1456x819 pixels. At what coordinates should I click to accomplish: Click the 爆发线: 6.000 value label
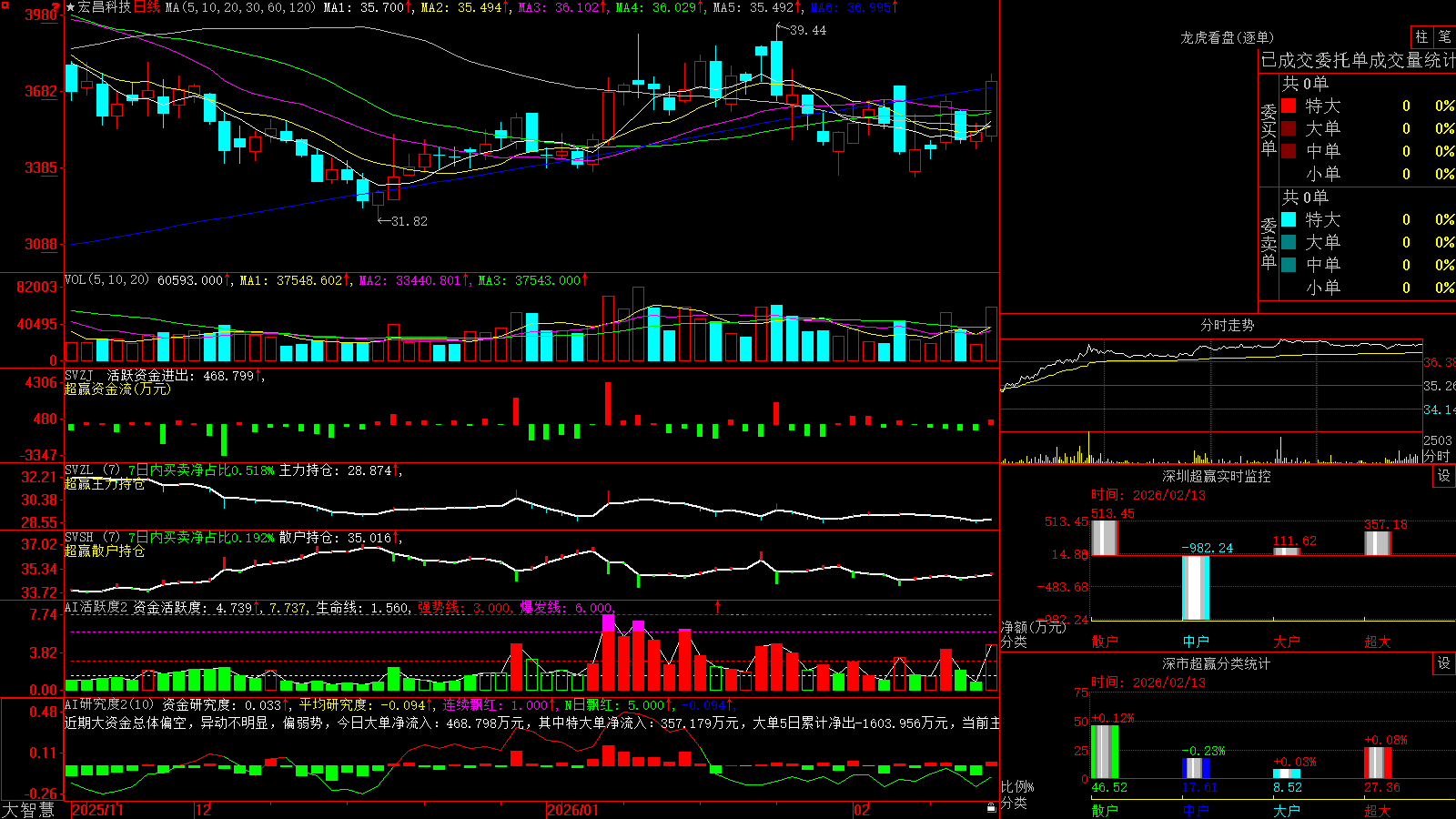pos(566,607)
